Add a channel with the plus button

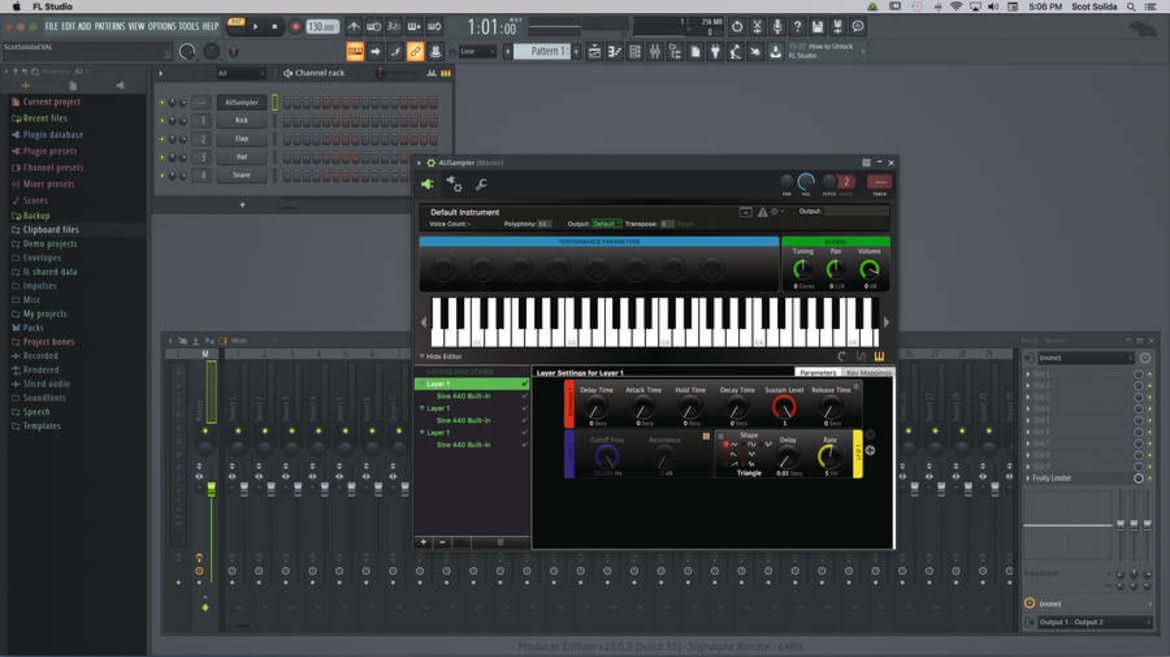(243, 205)
